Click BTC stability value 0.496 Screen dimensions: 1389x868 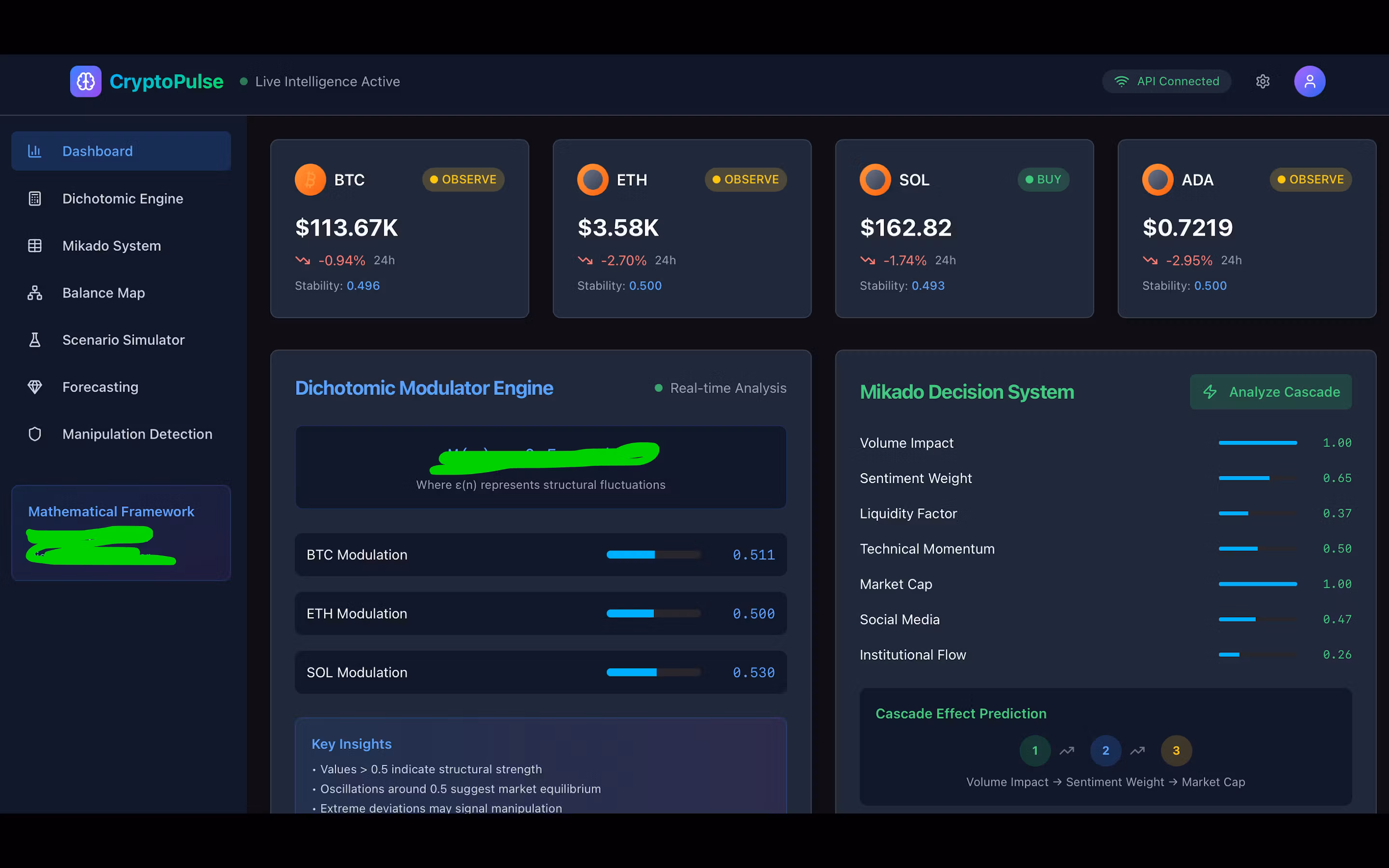point(363,285)
